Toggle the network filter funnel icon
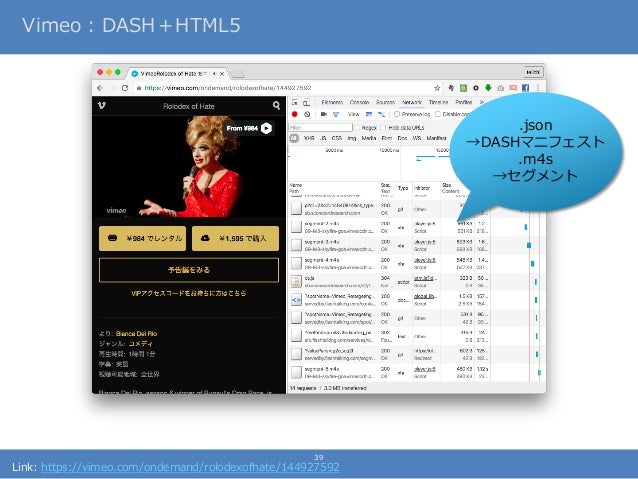This screenshot has height=479, width=638. 336,115
